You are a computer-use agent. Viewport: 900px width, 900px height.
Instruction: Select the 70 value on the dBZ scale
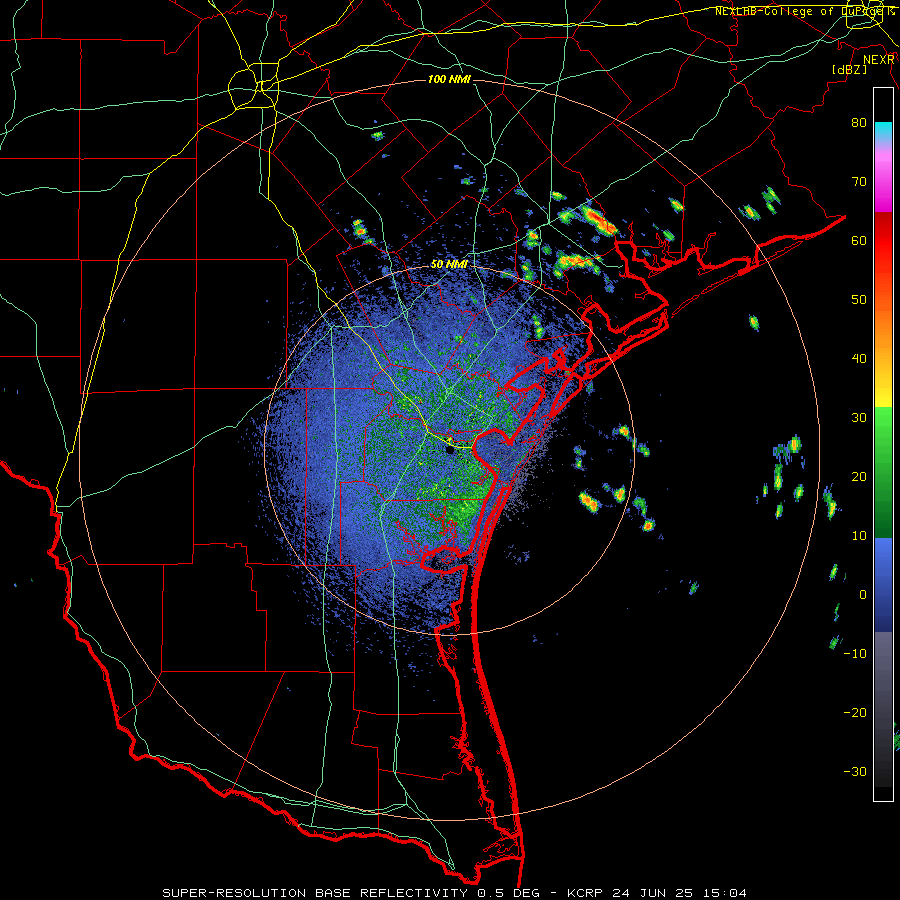click(859, 181)
